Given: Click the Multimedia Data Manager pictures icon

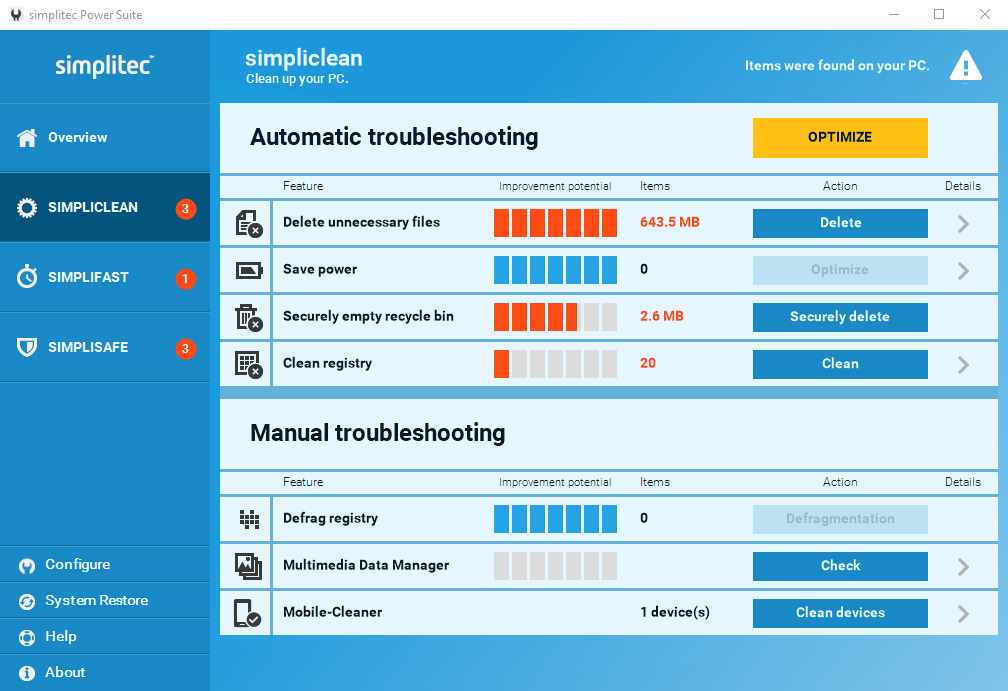Looking at the screenshot, I should point(248,566).
